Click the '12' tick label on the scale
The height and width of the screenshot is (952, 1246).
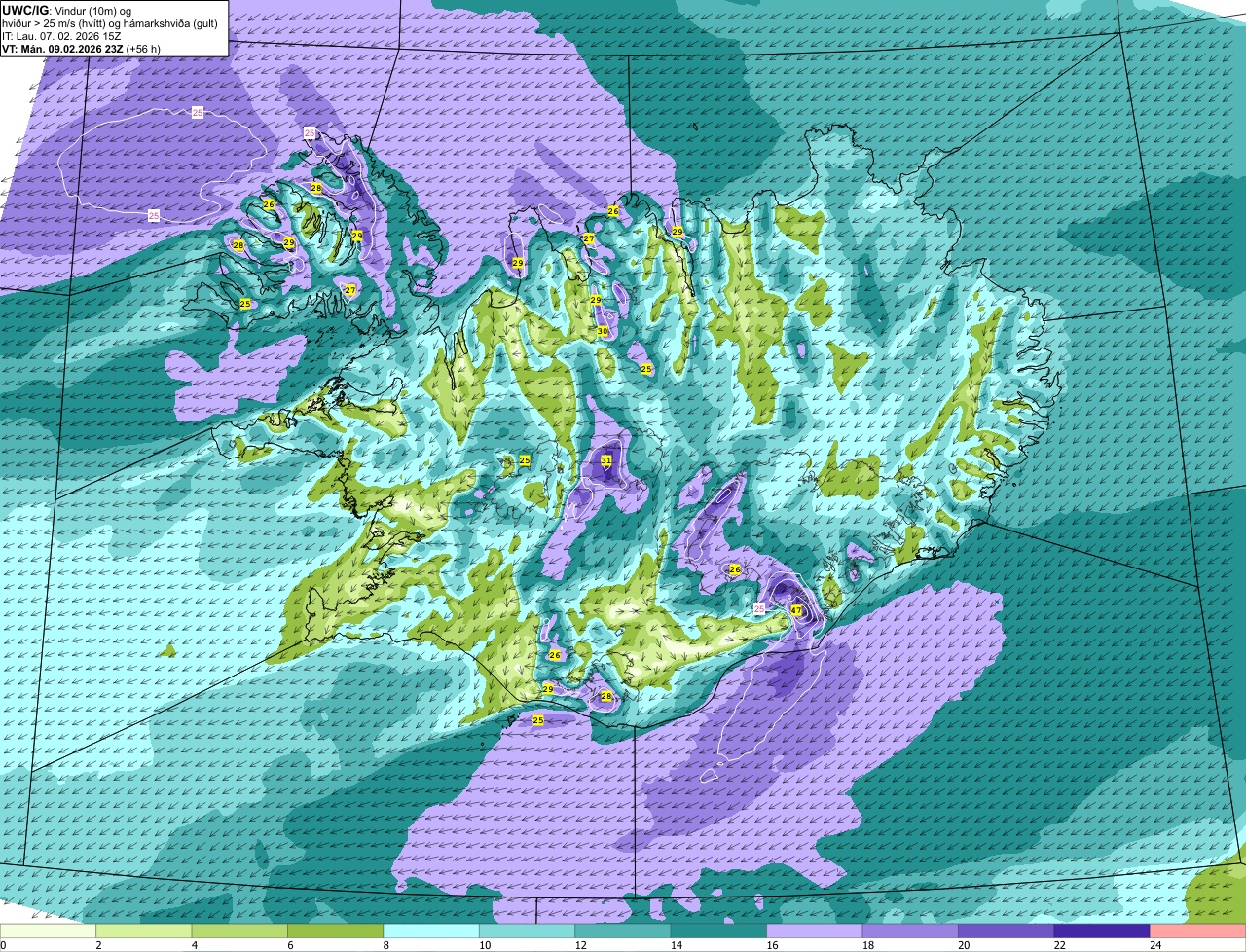(x=579, y=945)
